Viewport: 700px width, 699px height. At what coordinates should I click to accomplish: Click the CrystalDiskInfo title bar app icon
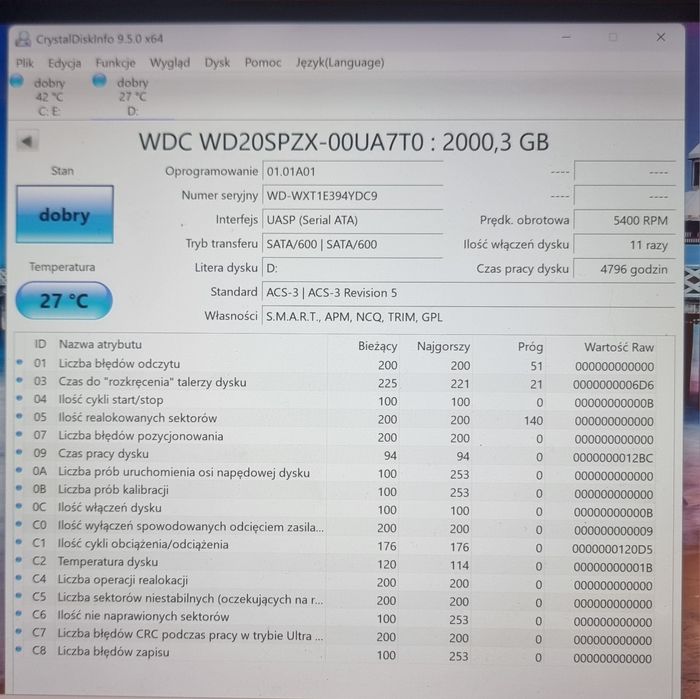(x=23, y=39)
